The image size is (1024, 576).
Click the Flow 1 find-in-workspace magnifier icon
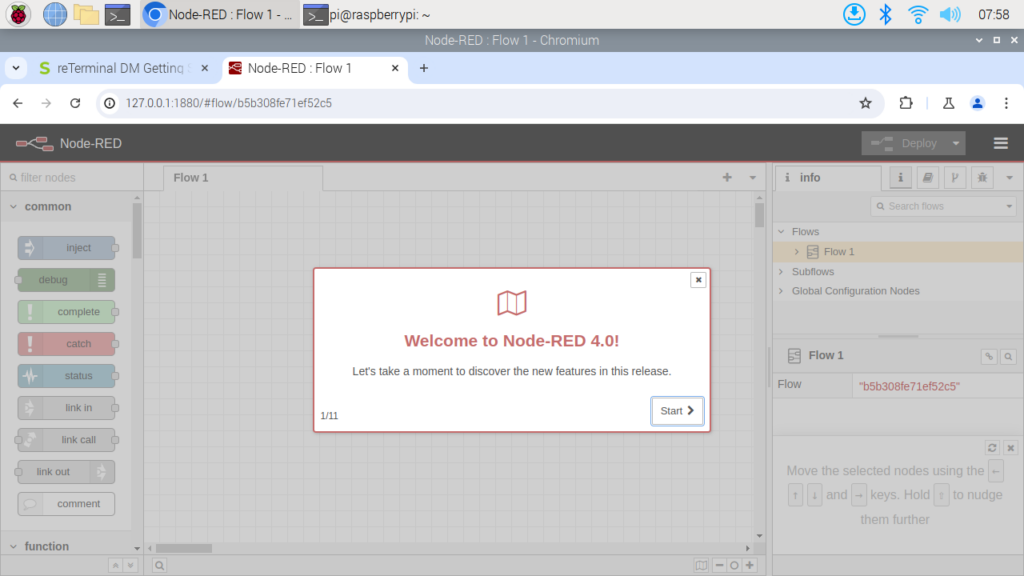click(1008, 357)
